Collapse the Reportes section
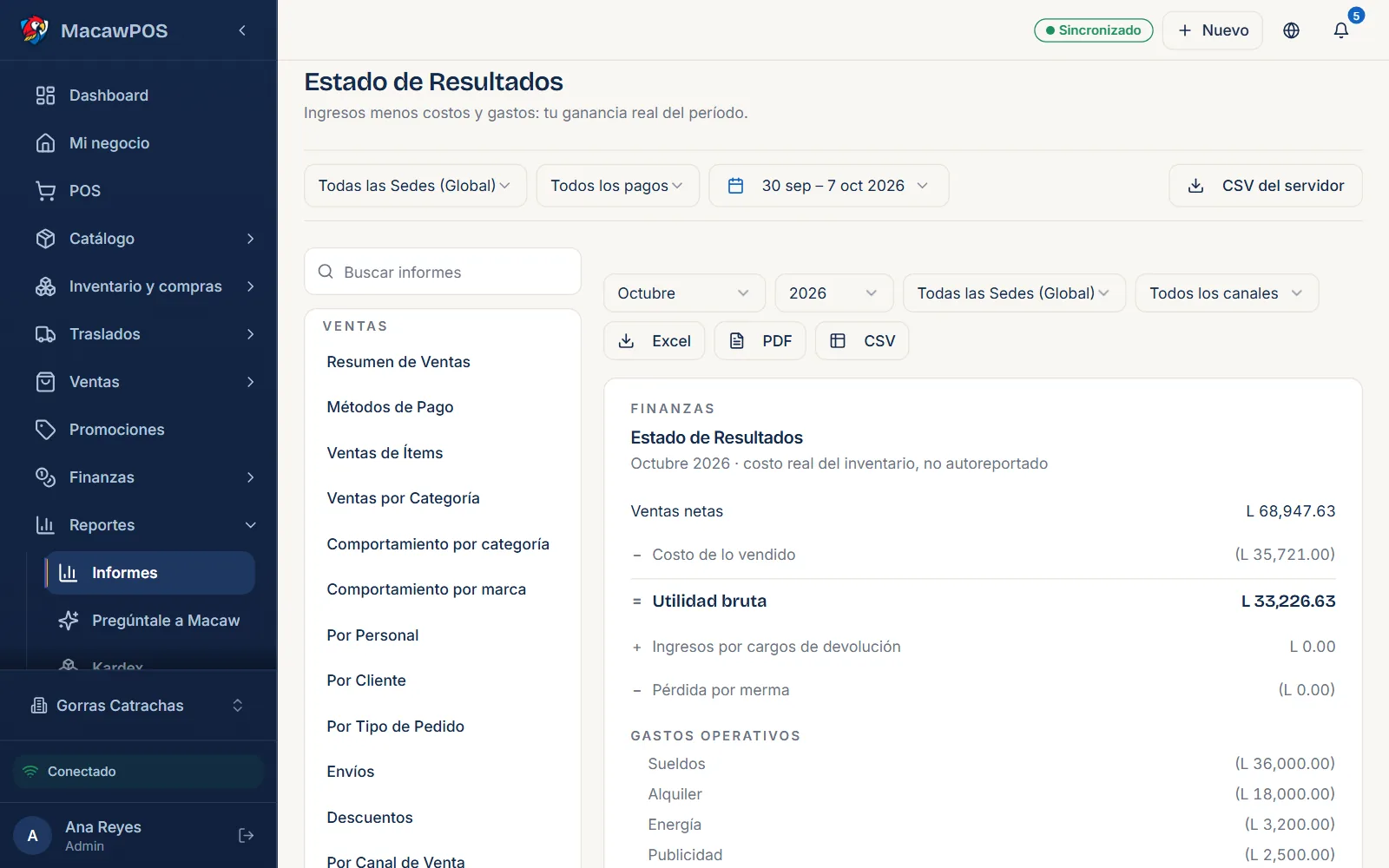This screenshot has height=868, width=1389. click(250, 525)
